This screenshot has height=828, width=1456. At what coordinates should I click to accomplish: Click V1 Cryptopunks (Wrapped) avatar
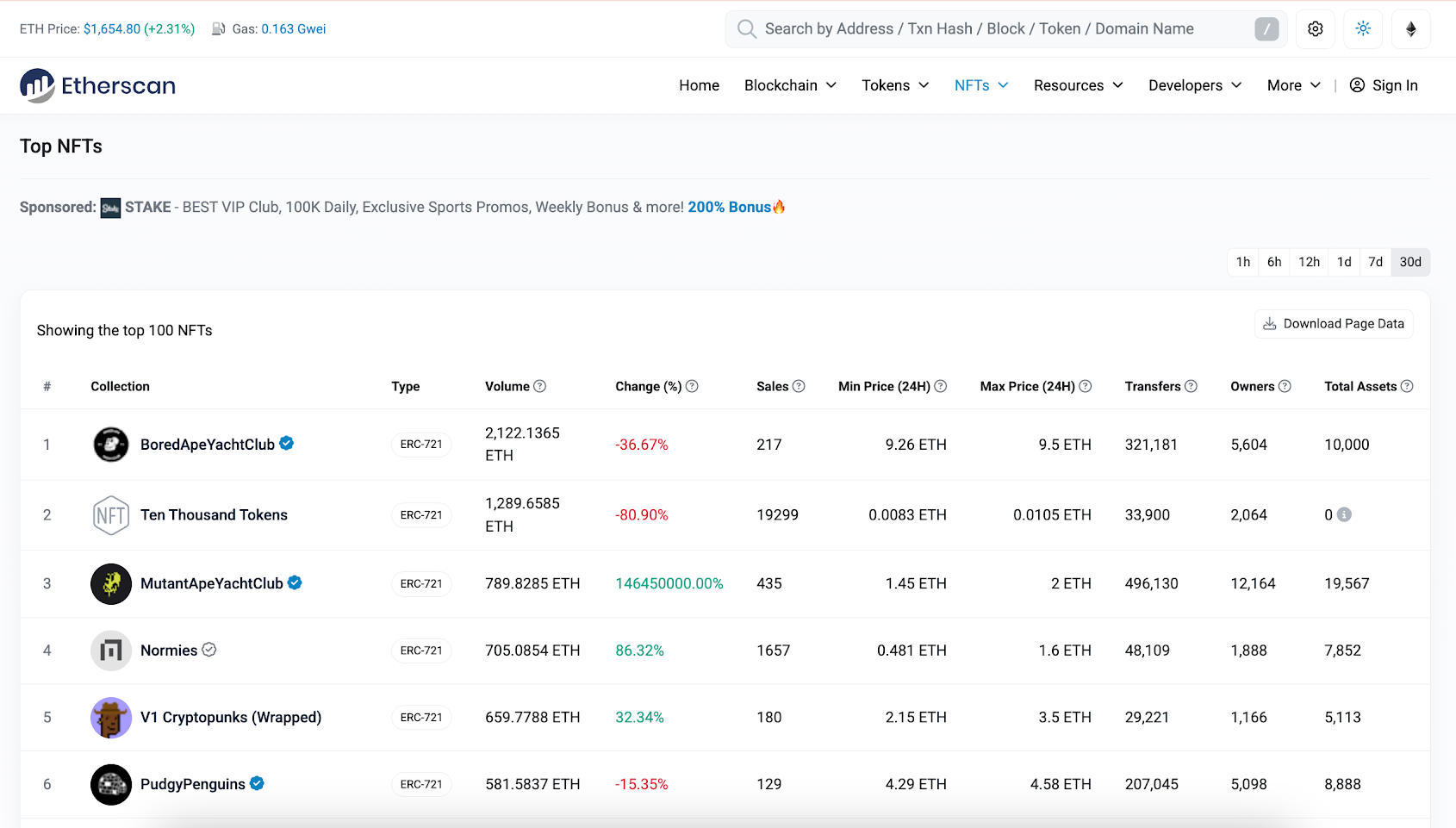click(111, 718)
